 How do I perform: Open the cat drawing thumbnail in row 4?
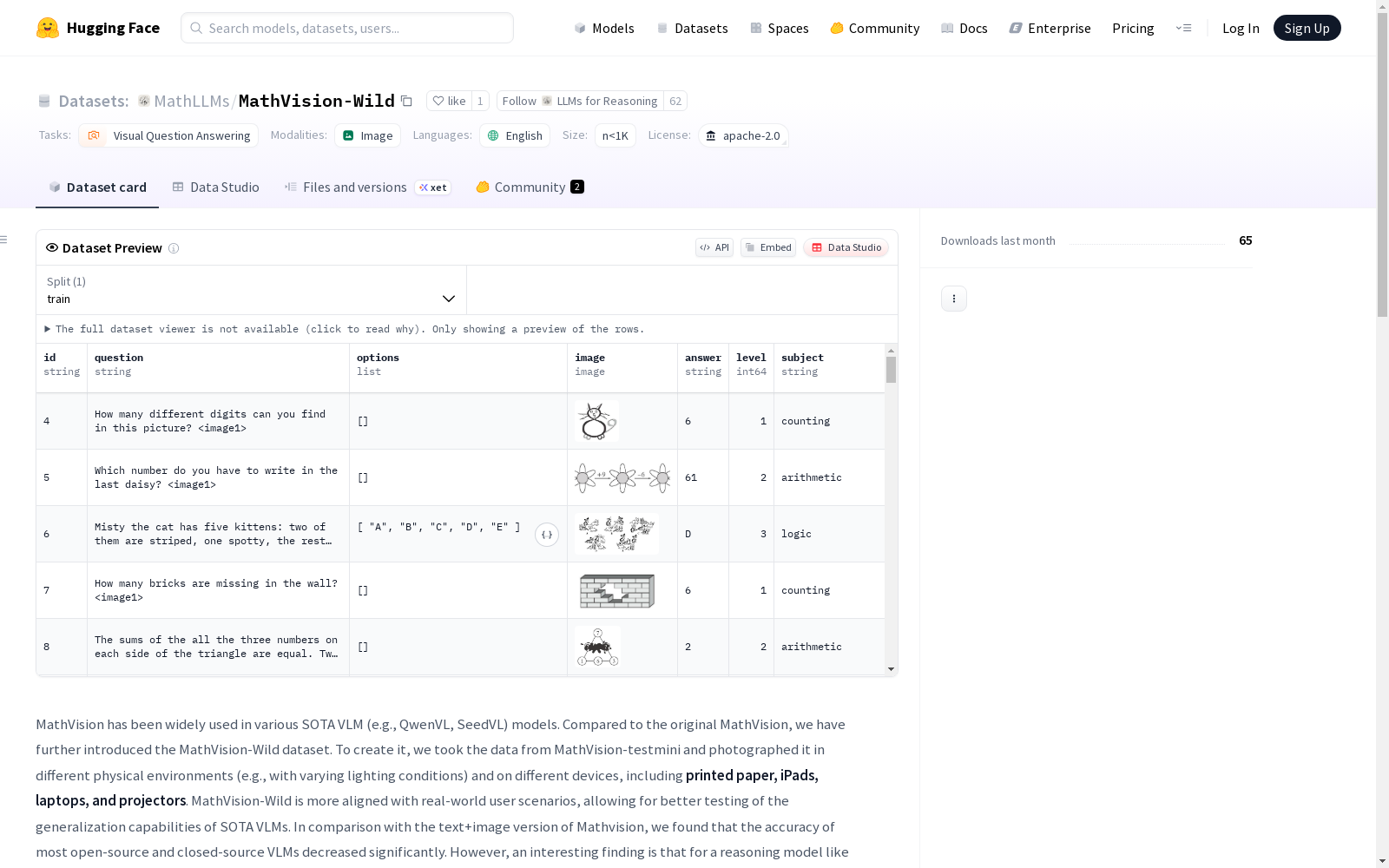596,421
